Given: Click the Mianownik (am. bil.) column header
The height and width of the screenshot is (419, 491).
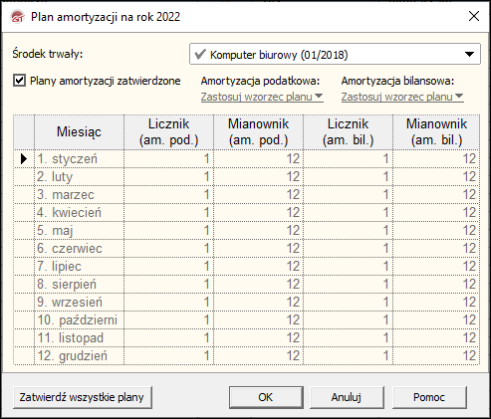Looking at the screenshot, I should pos(436,132).
